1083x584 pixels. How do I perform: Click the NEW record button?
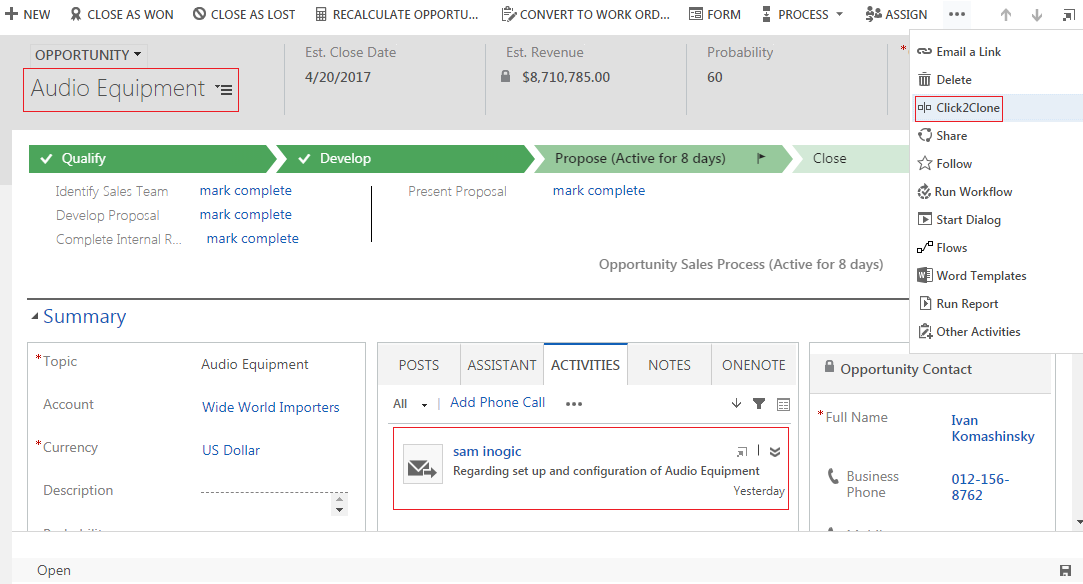pyautogui.click(x=27, y=14)
